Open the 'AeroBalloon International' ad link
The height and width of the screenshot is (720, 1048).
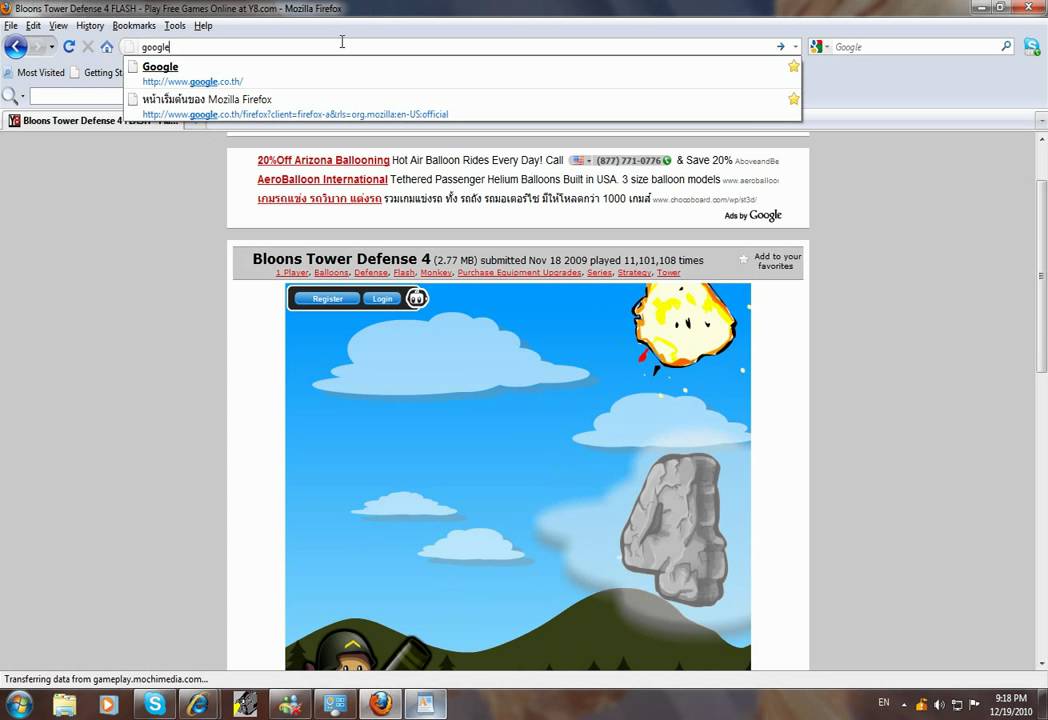pyautogui.click(x=322, y=179)
